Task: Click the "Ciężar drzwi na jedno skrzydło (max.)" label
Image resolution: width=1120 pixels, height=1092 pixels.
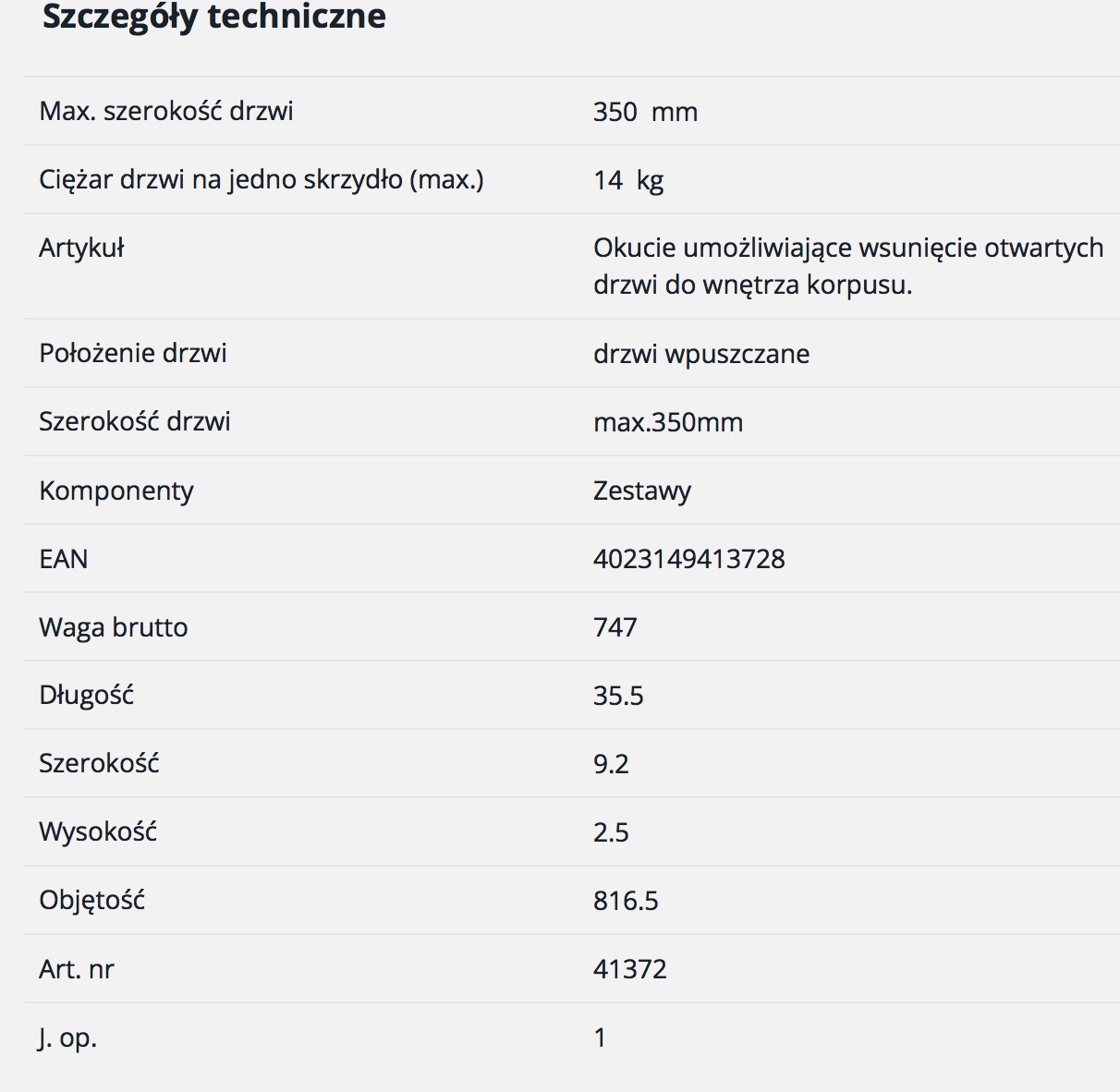Action: 262,179
